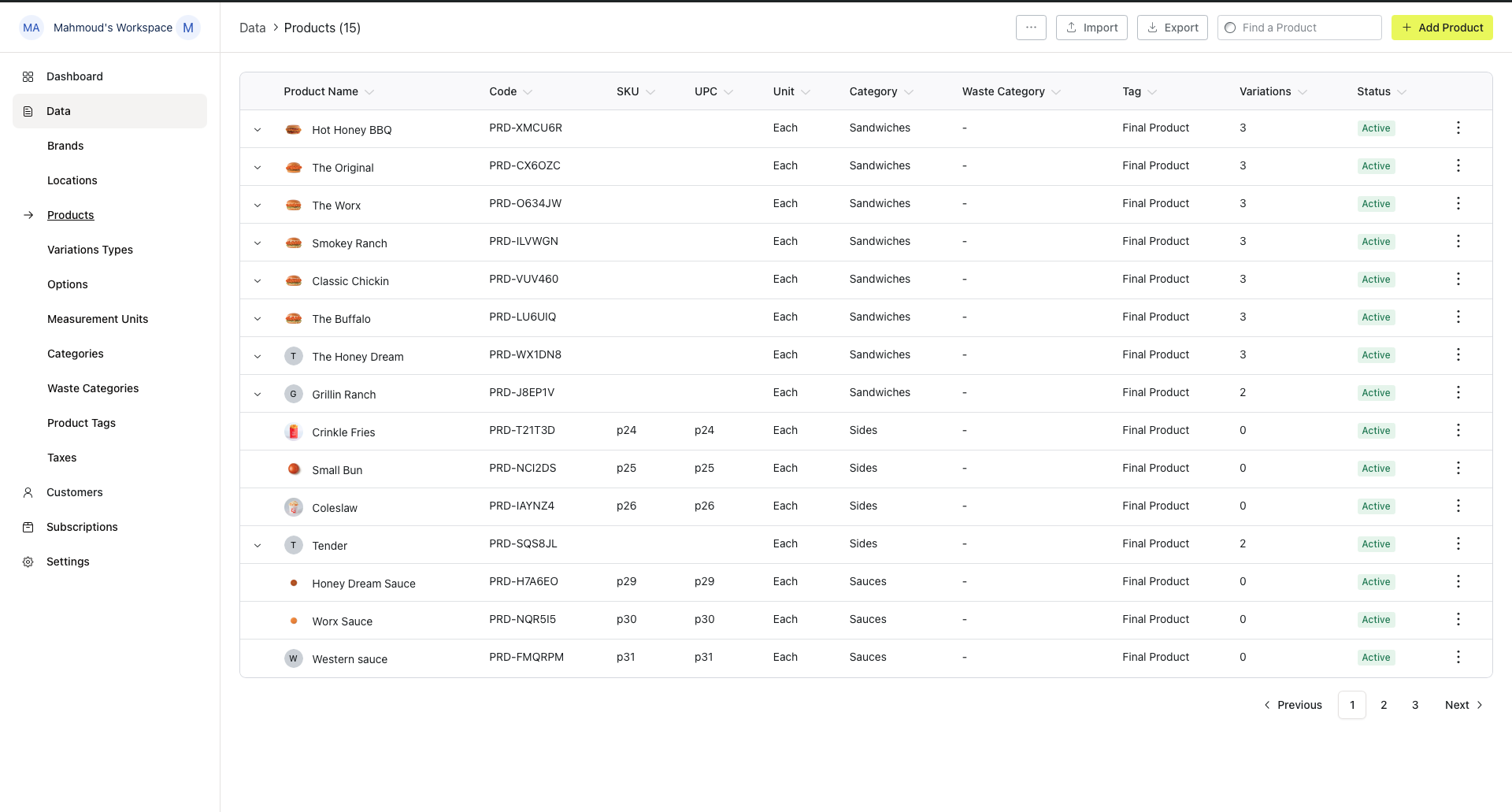Sort by Code column header
The image size is (1512, 812).
(511, 91)
